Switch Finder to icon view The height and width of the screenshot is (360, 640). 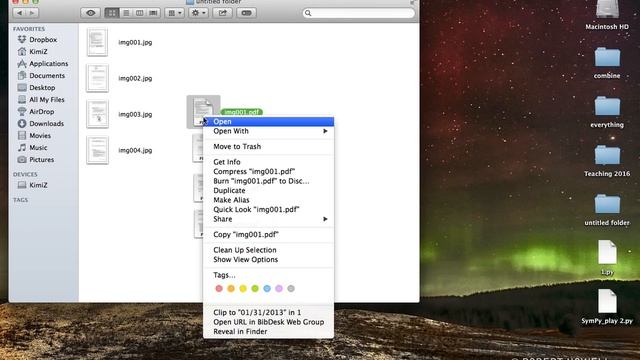tap(111, 13)
